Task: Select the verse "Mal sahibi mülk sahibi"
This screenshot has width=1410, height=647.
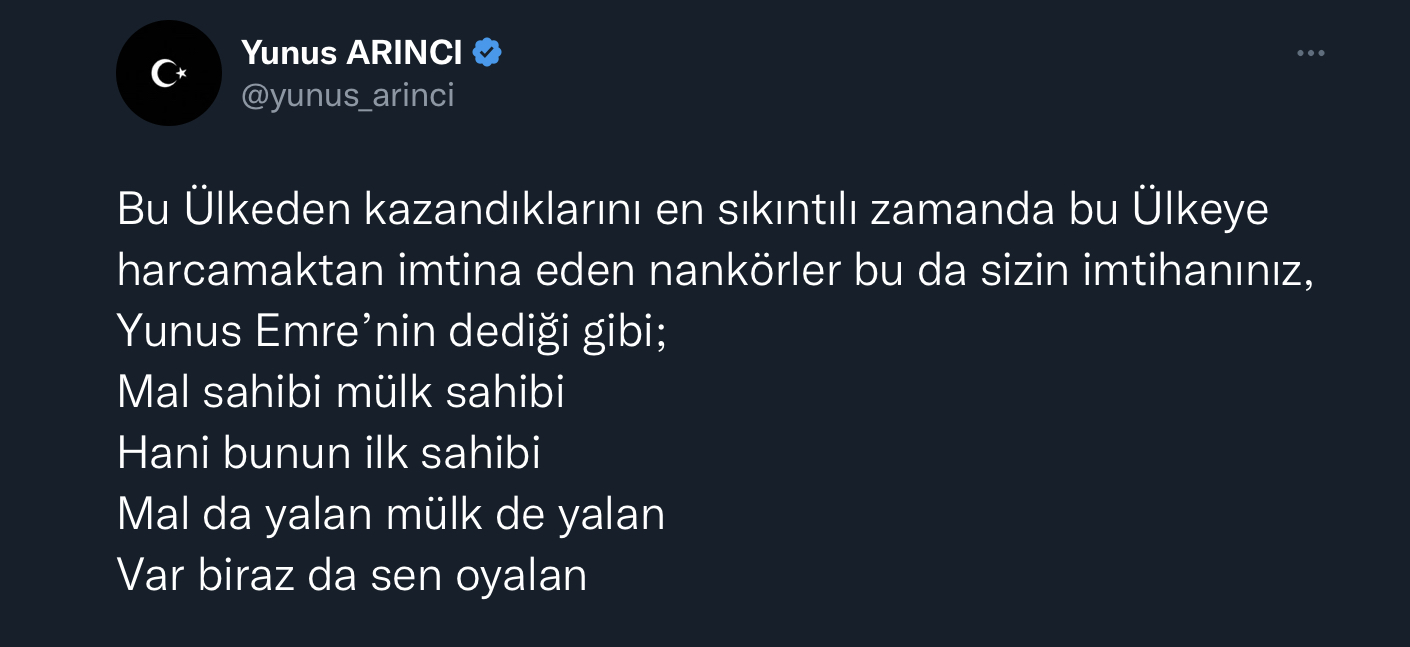Action: pyautogui.click(x=341, y=393)
